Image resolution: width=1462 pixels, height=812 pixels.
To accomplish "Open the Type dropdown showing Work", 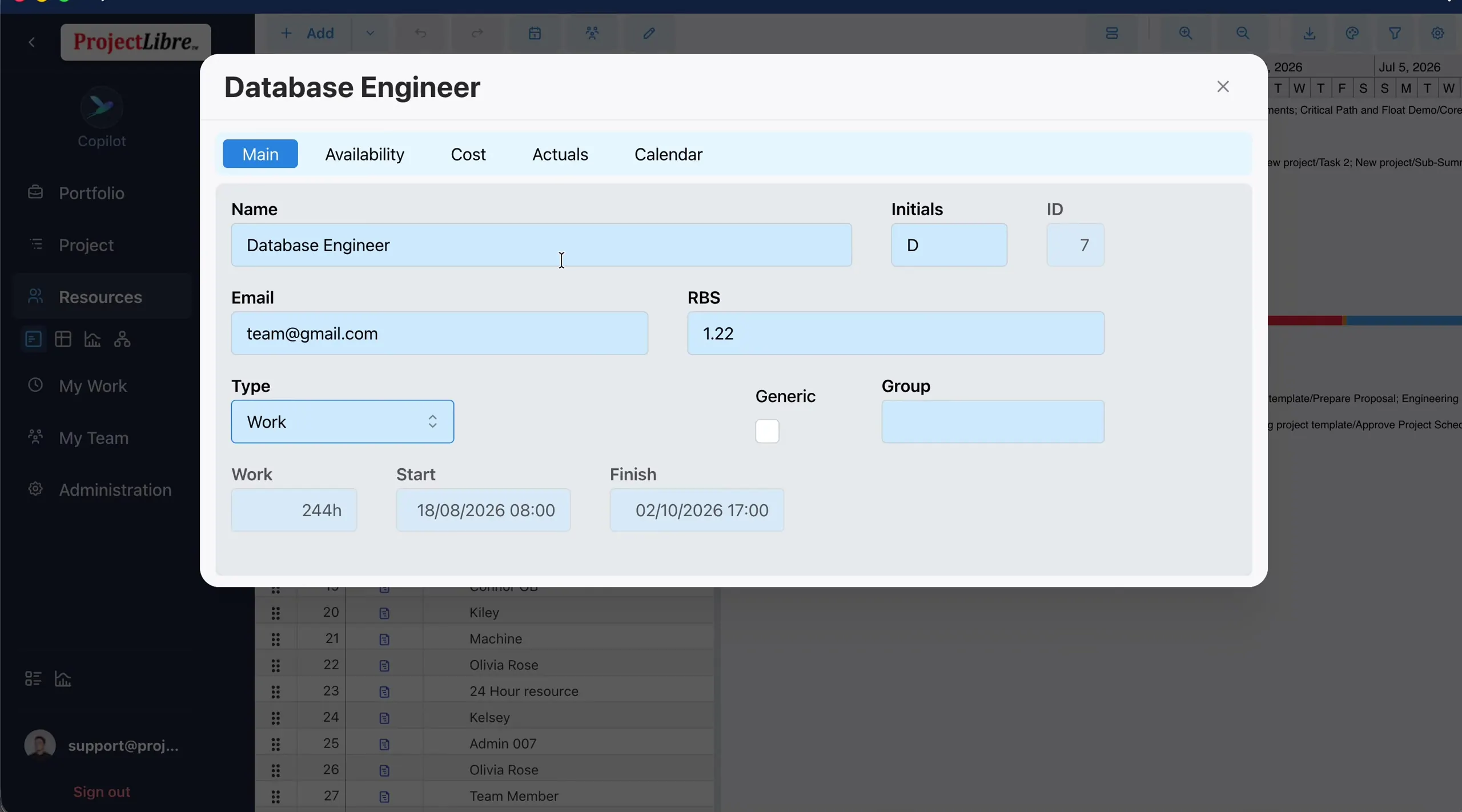I will [x=343, y=421].
